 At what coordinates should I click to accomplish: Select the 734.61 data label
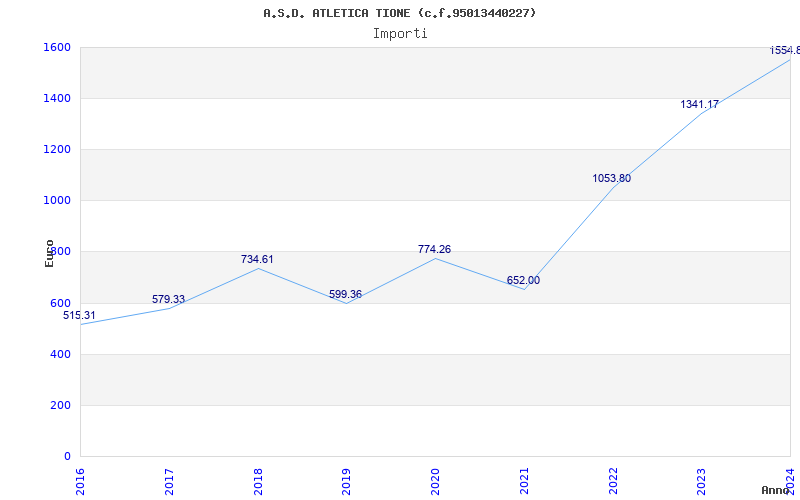click(x=257, y=259)
